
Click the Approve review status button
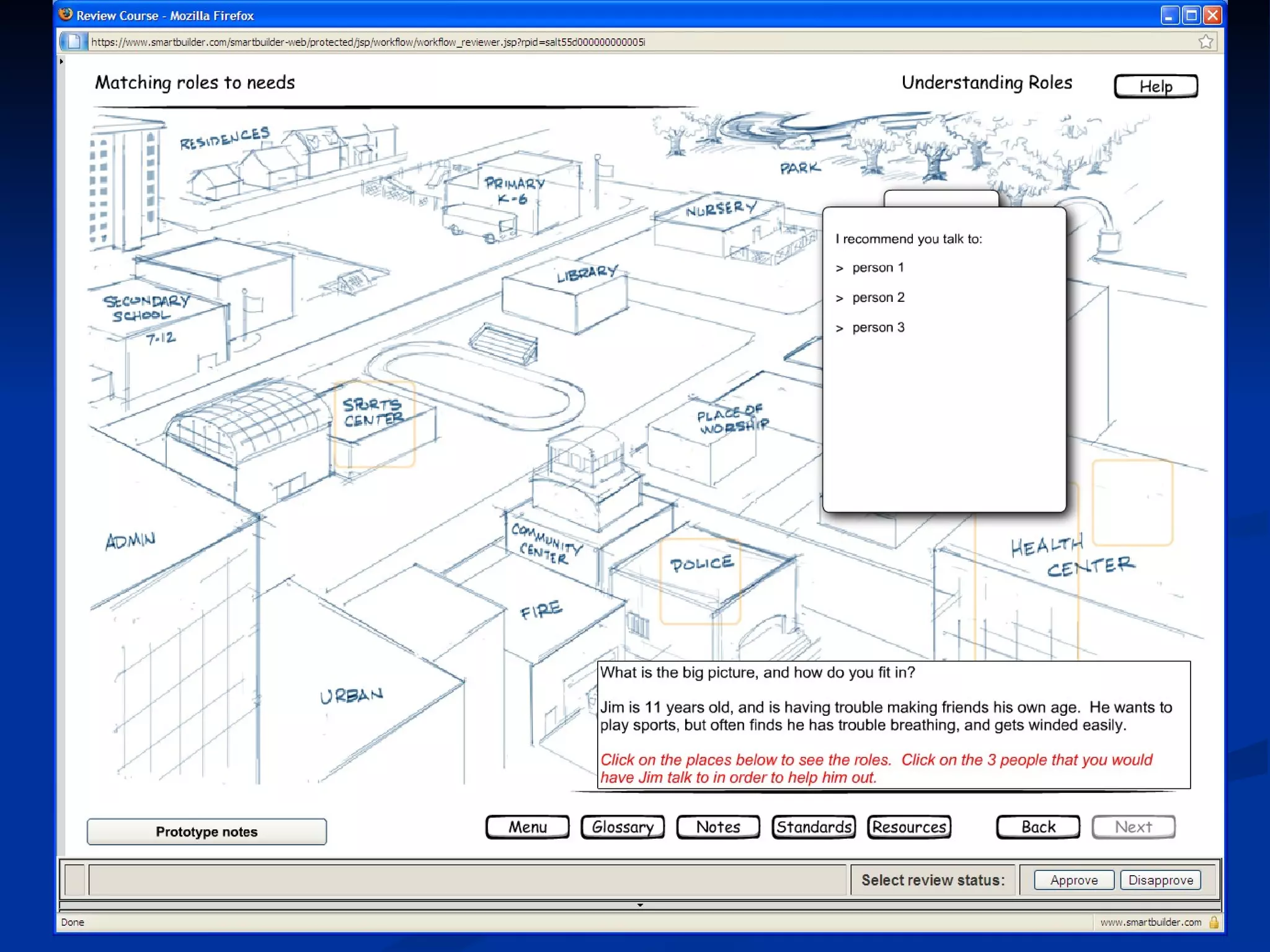[1073, 880]
